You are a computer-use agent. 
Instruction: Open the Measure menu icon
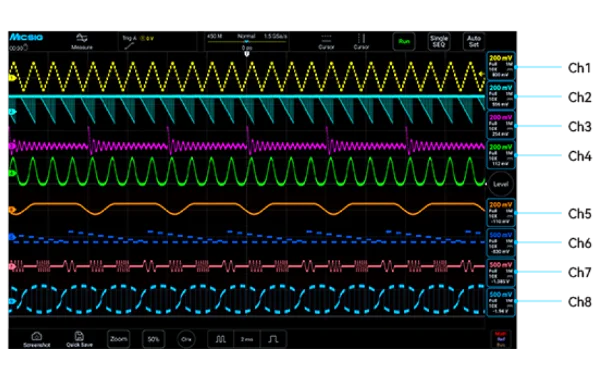pos(82,41)
